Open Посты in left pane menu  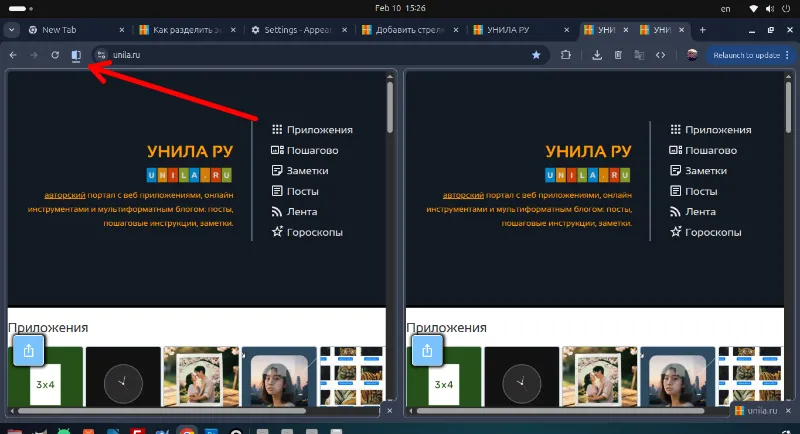coord(295,191)
